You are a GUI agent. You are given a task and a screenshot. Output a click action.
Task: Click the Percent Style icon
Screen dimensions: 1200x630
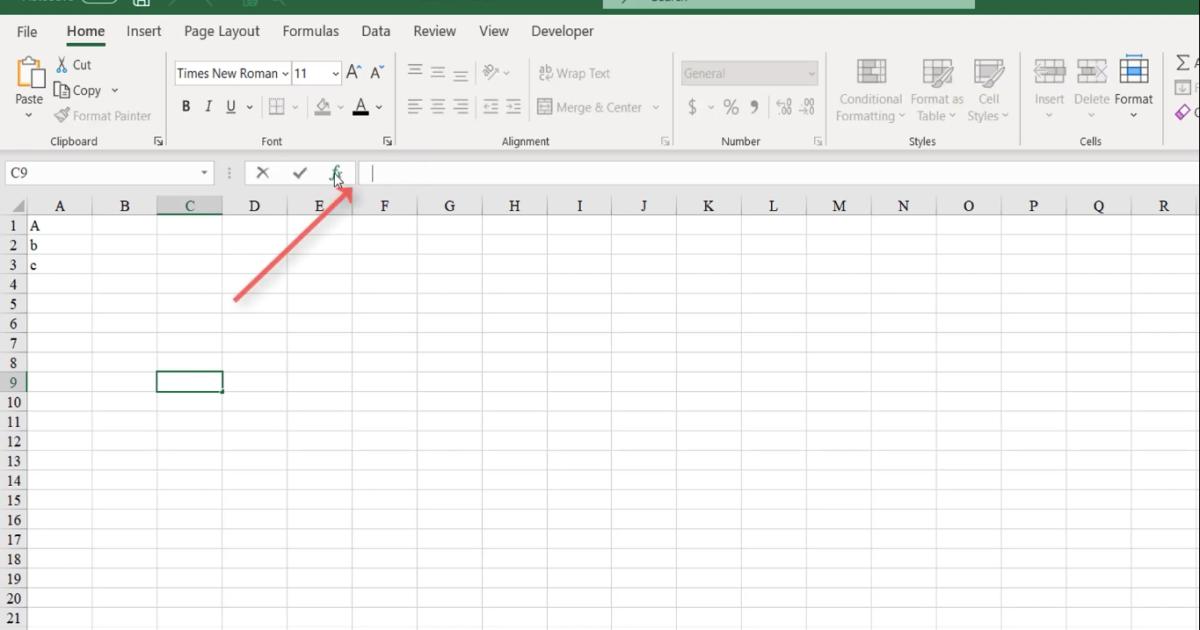[x=730, y=106]
